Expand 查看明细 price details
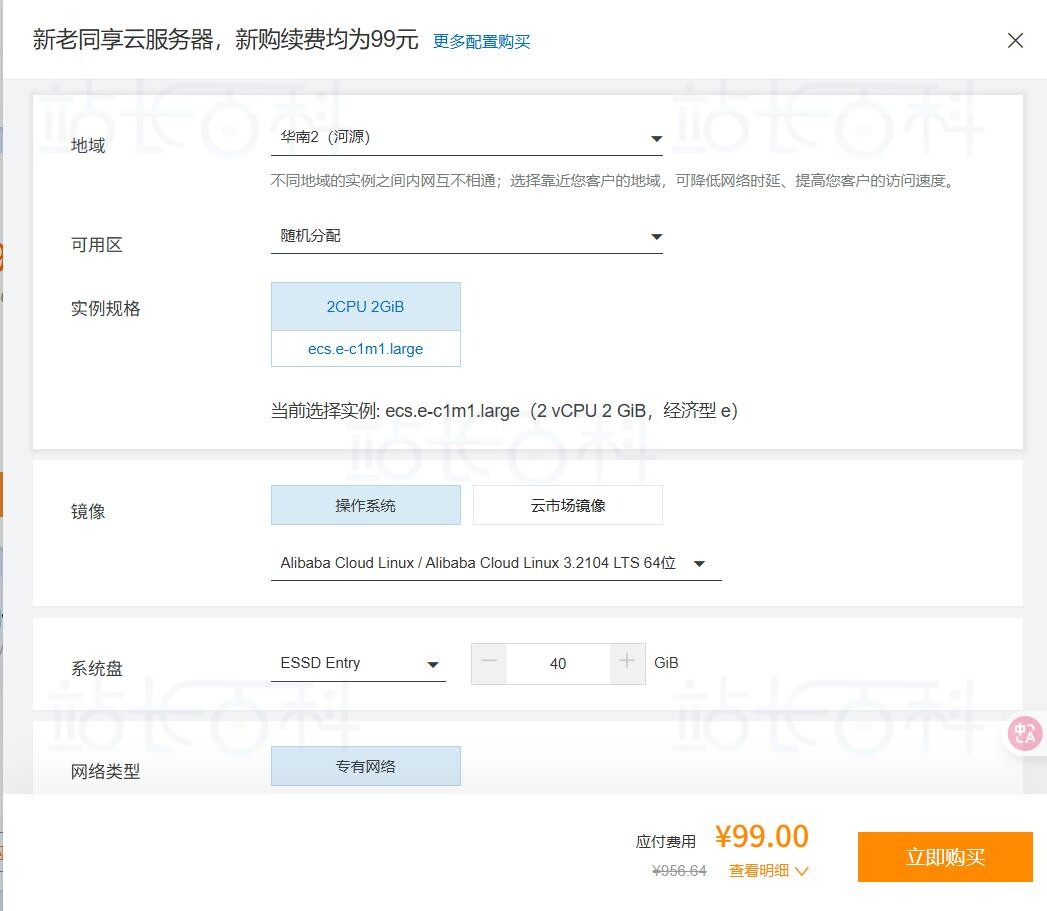 pos(769,871)
